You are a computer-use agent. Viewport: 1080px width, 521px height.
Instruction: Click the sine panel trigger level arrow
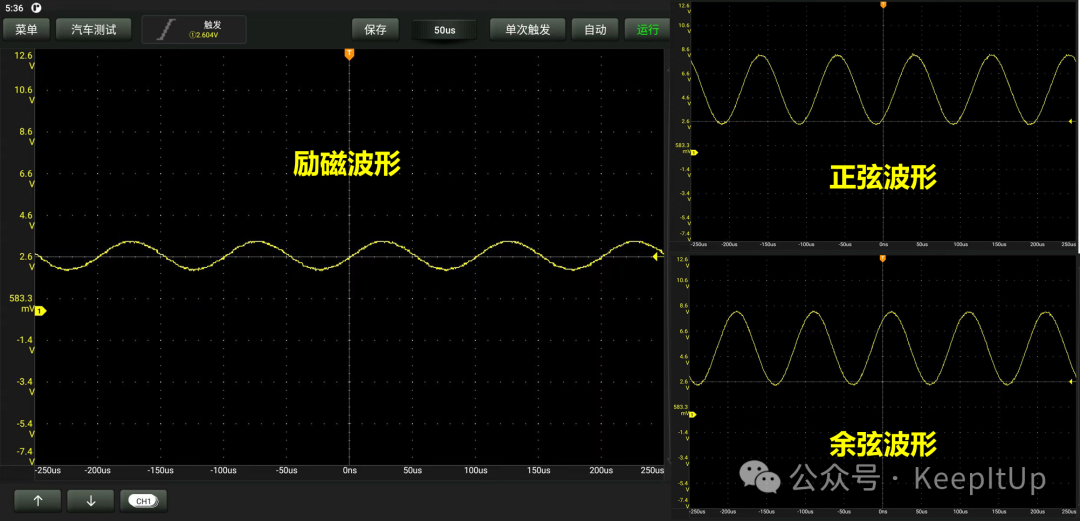(1071, 122)
